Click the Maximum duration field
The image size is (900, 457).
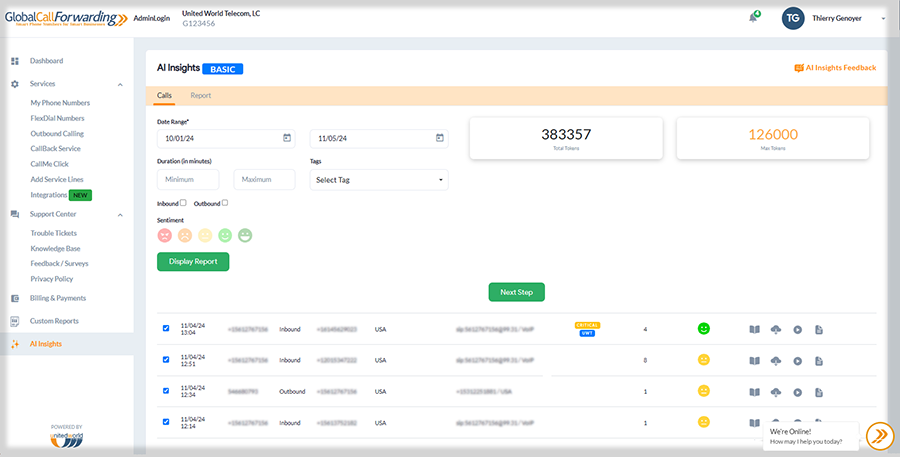point(265,180)
